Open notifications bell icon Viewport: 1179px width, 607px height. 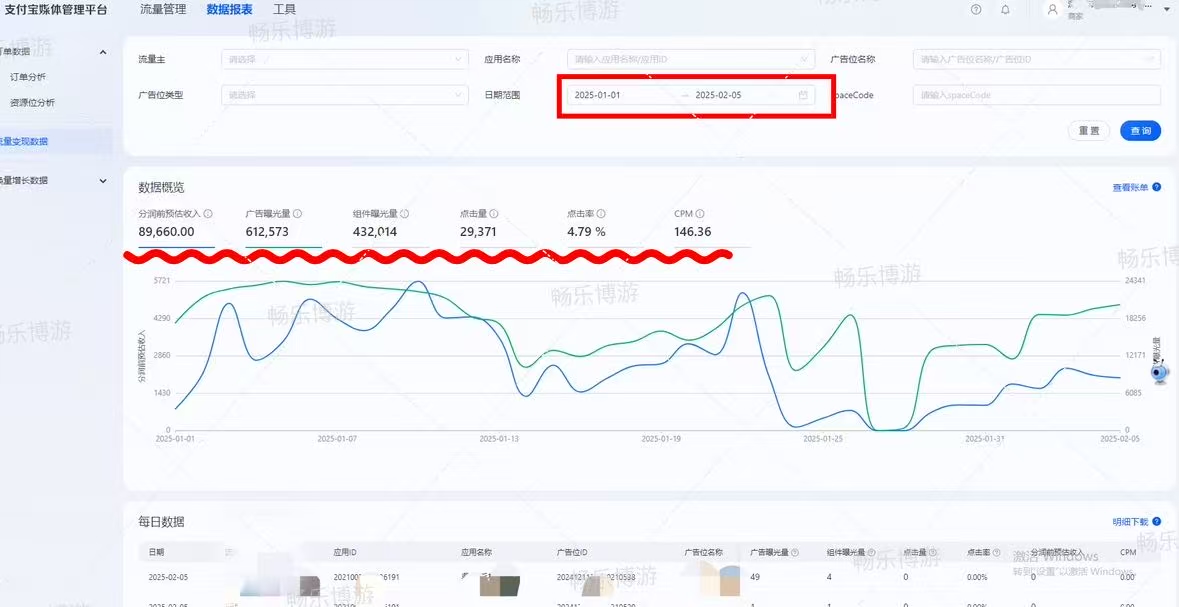(x=1005, y=10)
